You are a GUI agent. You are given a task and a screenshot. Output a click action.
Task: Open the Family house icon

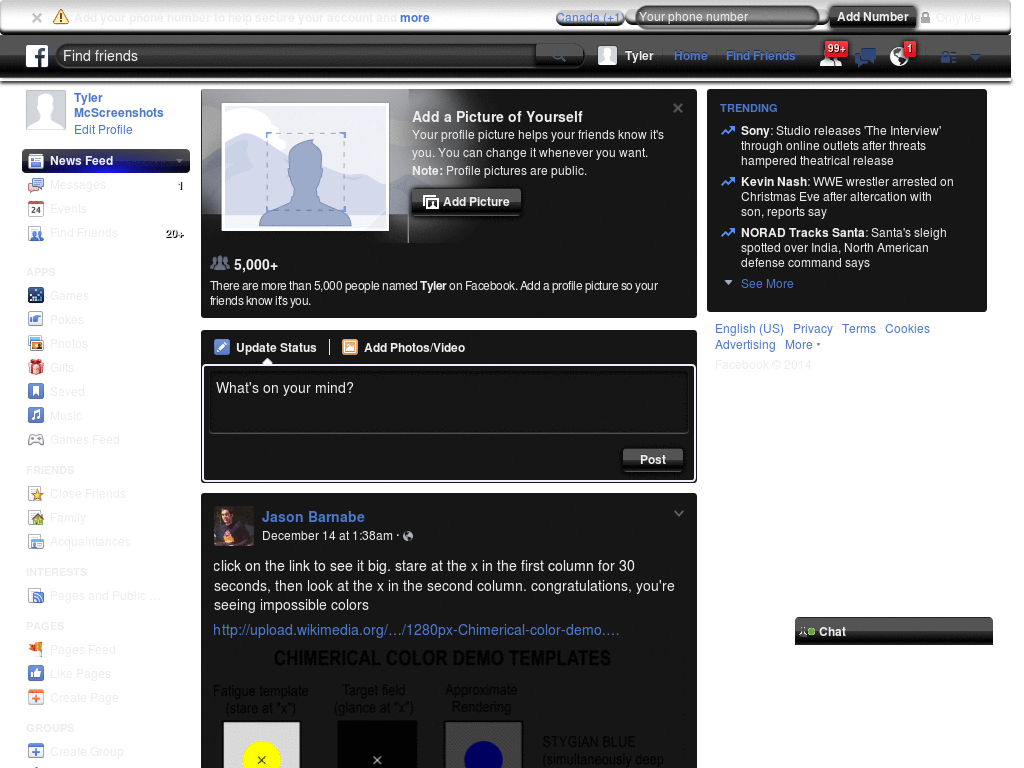[36, 518]
